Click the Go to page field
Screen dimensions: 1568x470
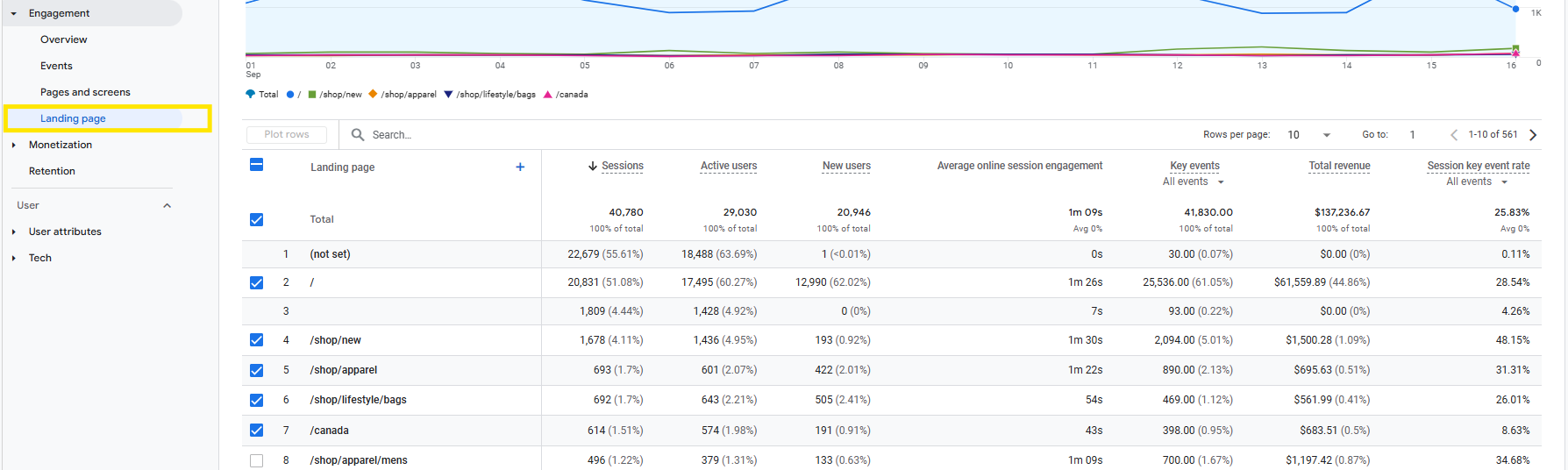(1419, 134)
